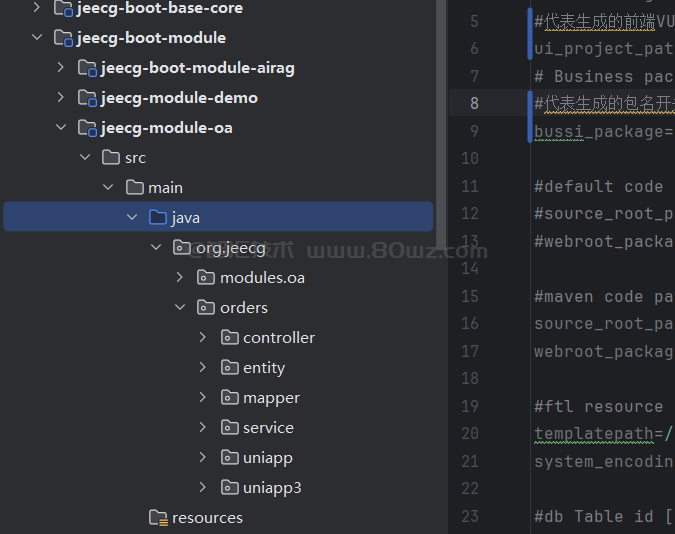Place cursor on ui_project_path line
This screenshot has width=675, height=534.
[604, 49]
